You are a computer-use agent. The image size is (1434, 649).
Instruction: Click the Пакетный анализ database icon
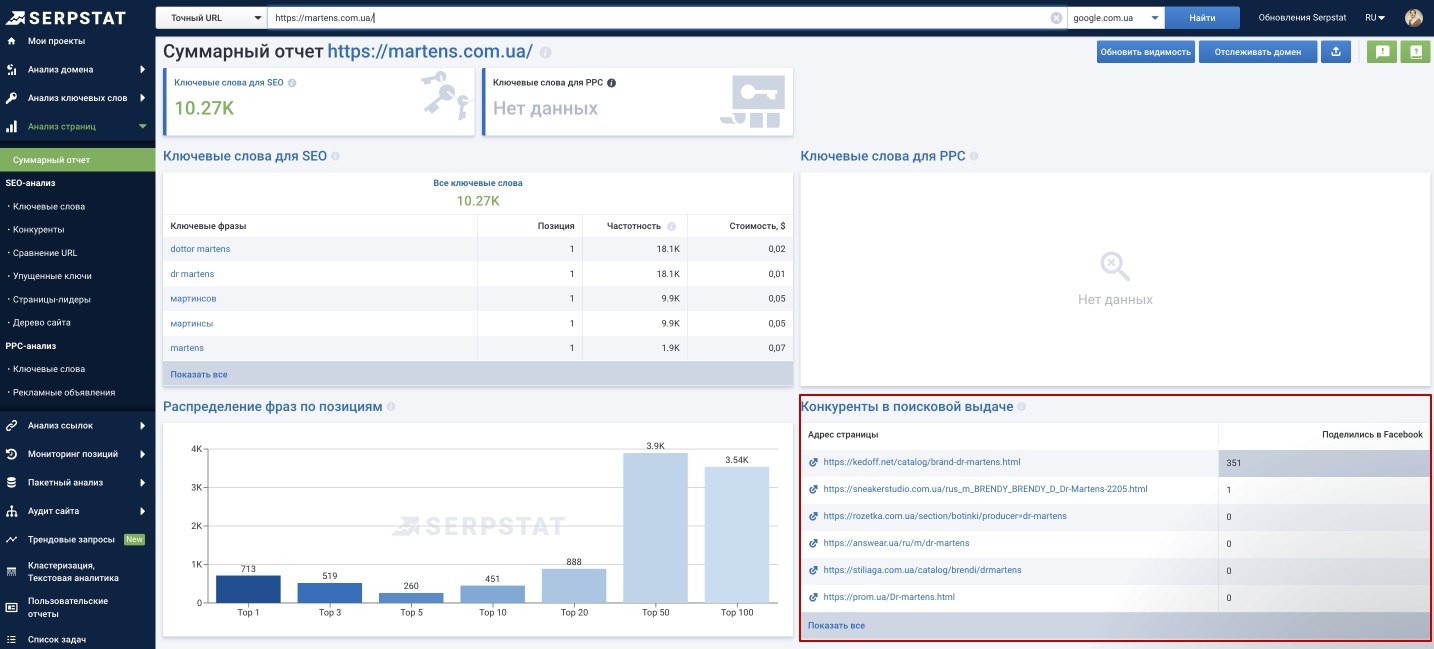coord(11,482)
